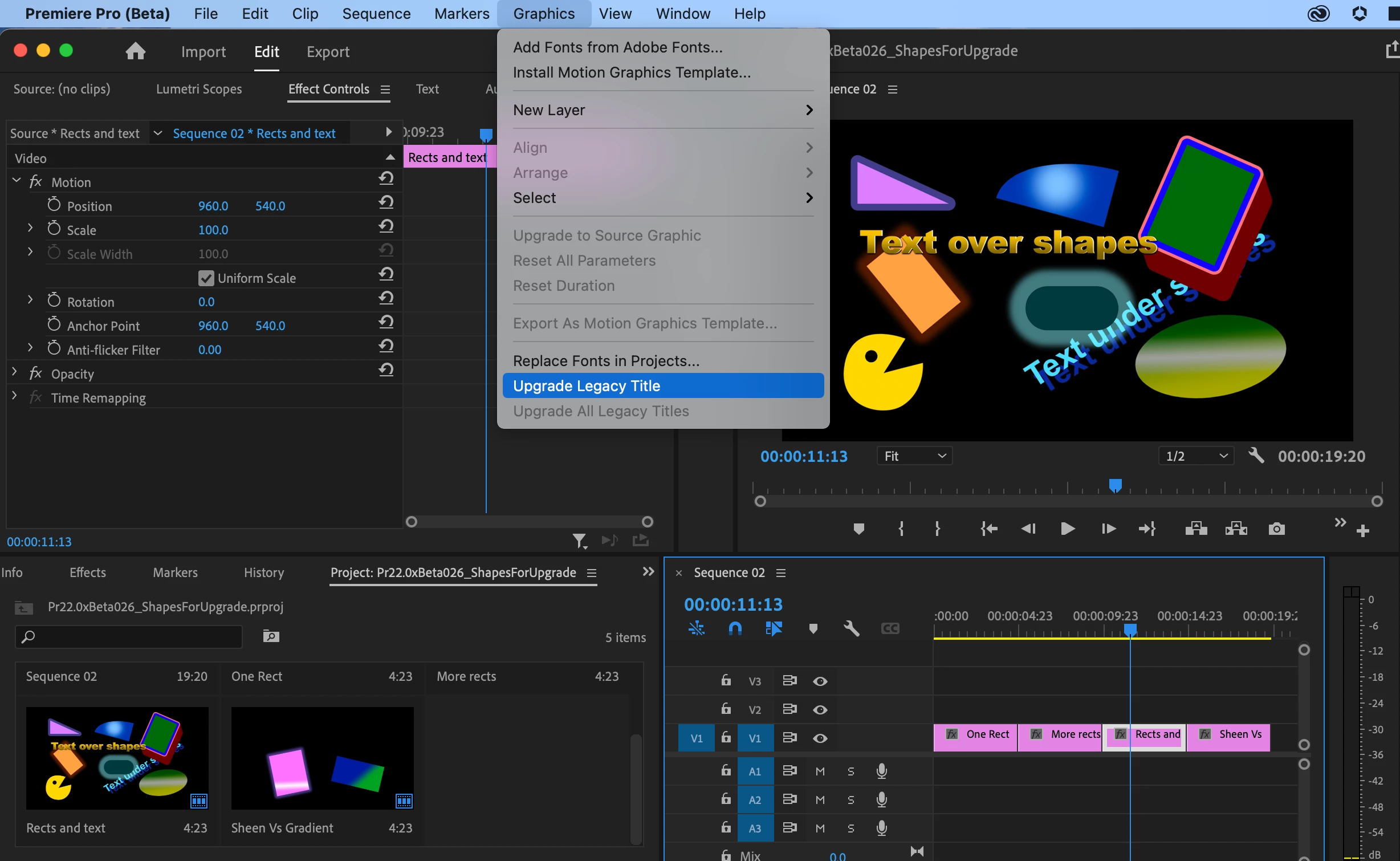The height and width of the screenshot is (861, 1400).
Task: Toggle Snap in Timeline magnet icon
Action: coord(735,628)
